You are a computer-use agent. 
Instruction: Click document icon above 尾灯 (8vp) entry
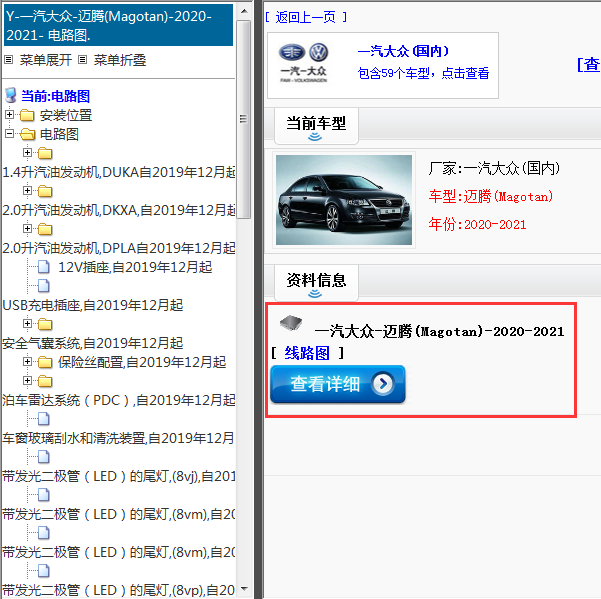pos(44,571)
